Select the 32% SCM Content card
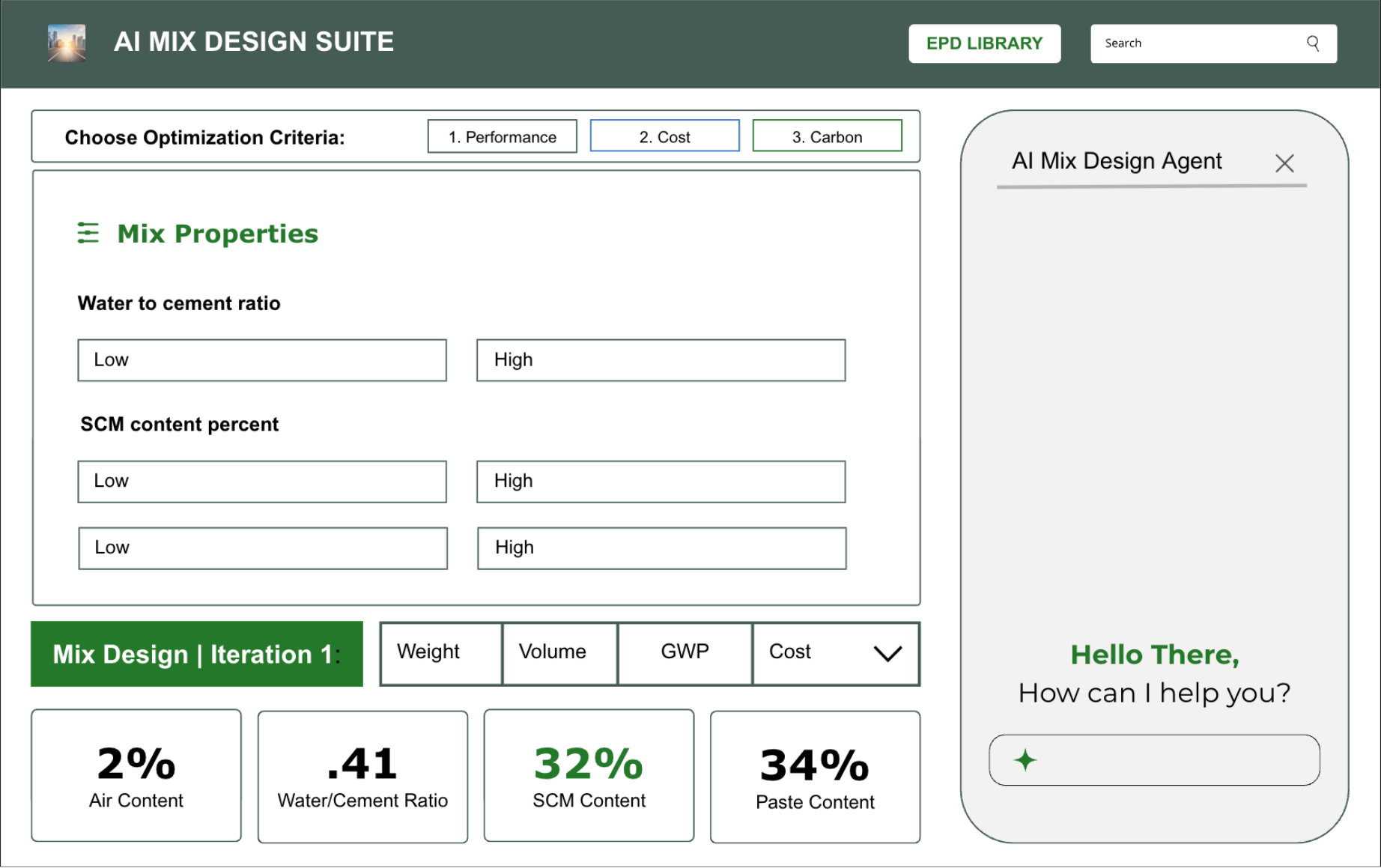Screen dimensions: 1381x868 click(588, 776)
